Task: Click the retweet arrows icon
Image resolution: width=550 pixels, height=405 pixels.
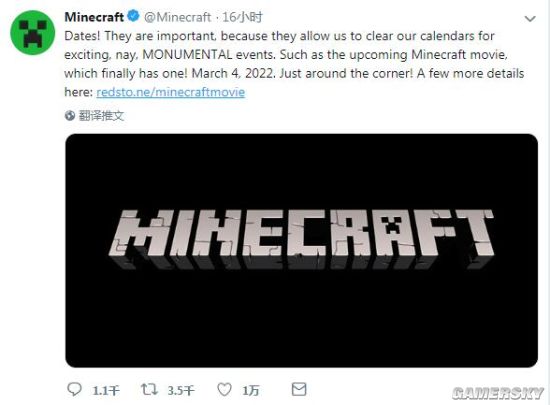Action: coord(149,389)
